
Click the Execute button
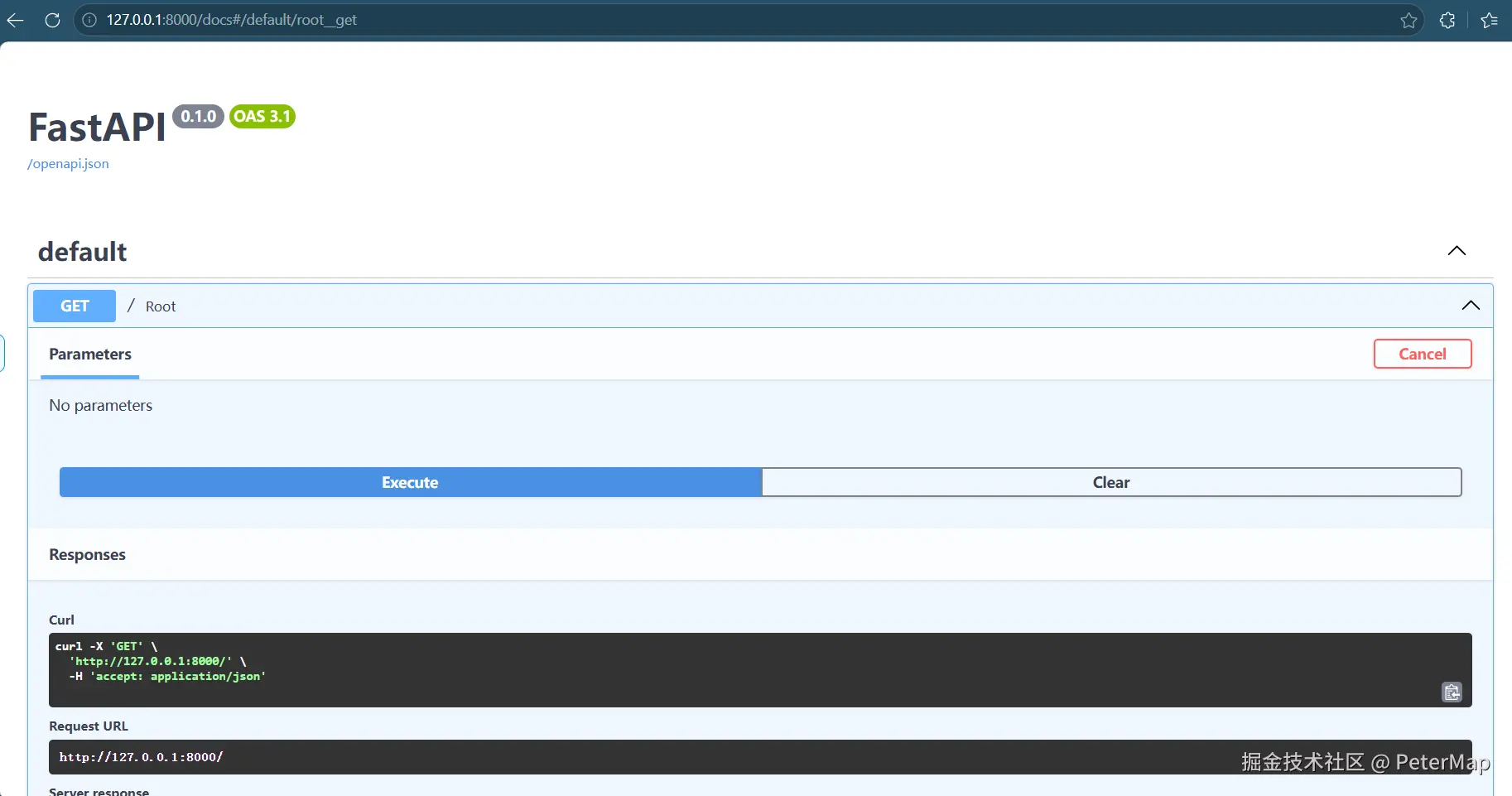[x=411, y=482]
